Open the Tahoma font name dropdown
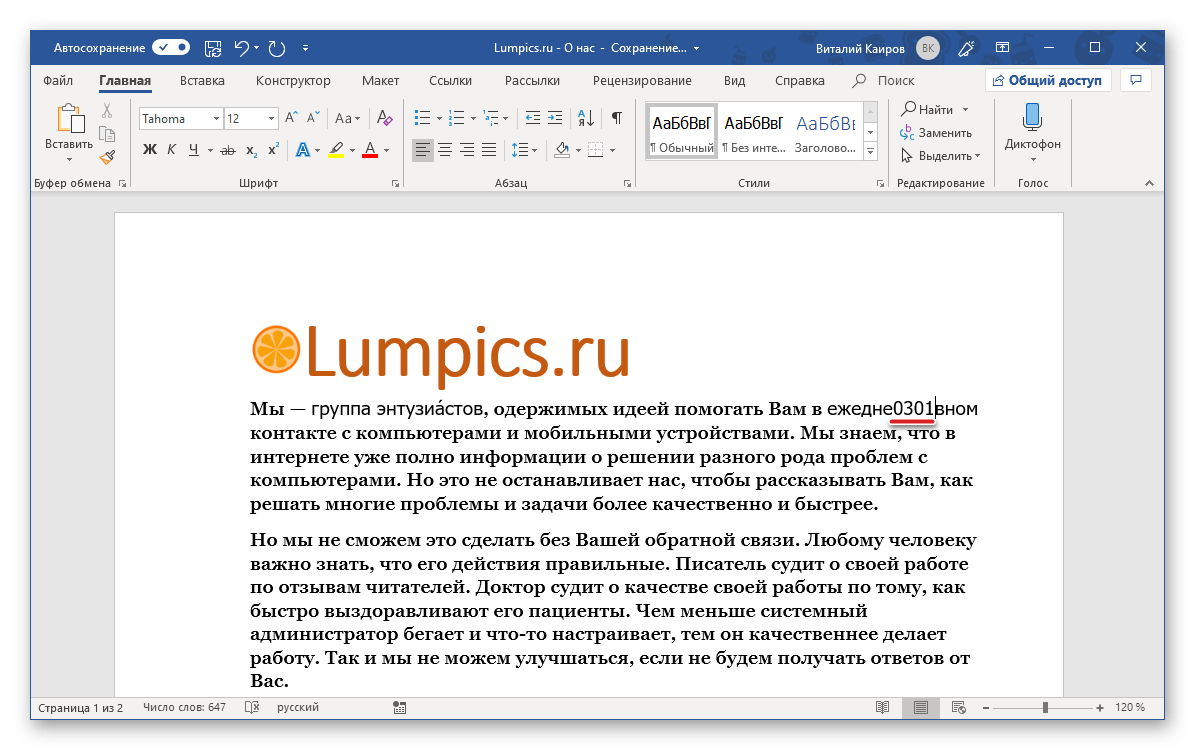The width and height of the screenshot is (1195, 750). (216, 119)
